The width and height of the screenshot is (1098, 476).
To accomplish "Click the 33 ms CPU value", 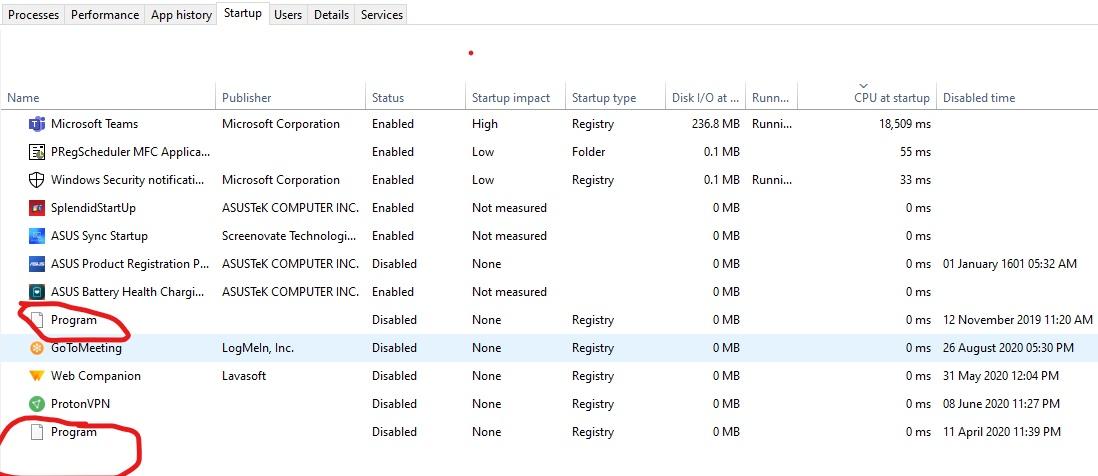I will pyautogui.click(x=915, y=180).
